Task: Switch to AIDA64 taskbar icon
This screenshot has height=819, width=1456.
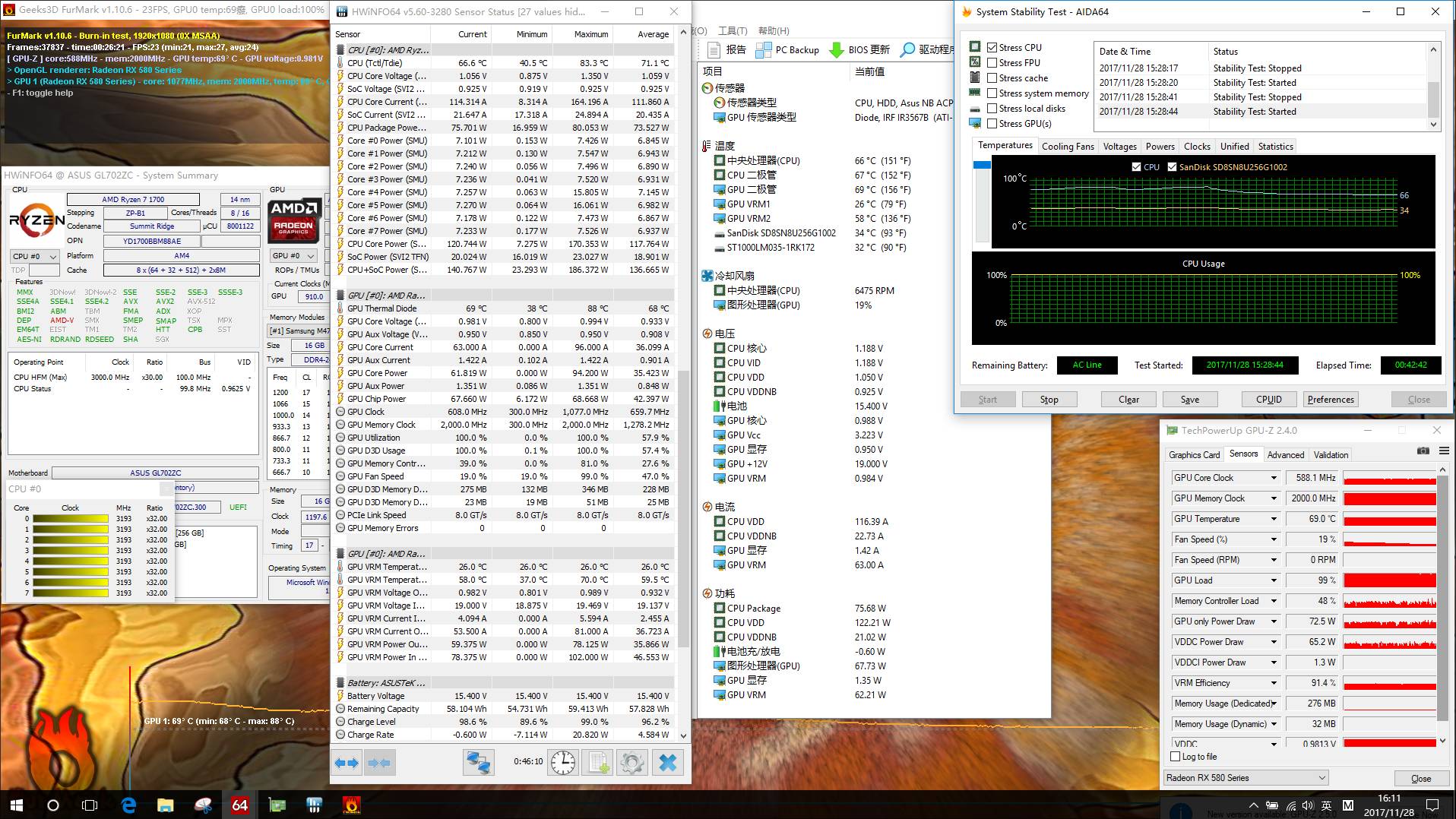Action: coord(239,805)
